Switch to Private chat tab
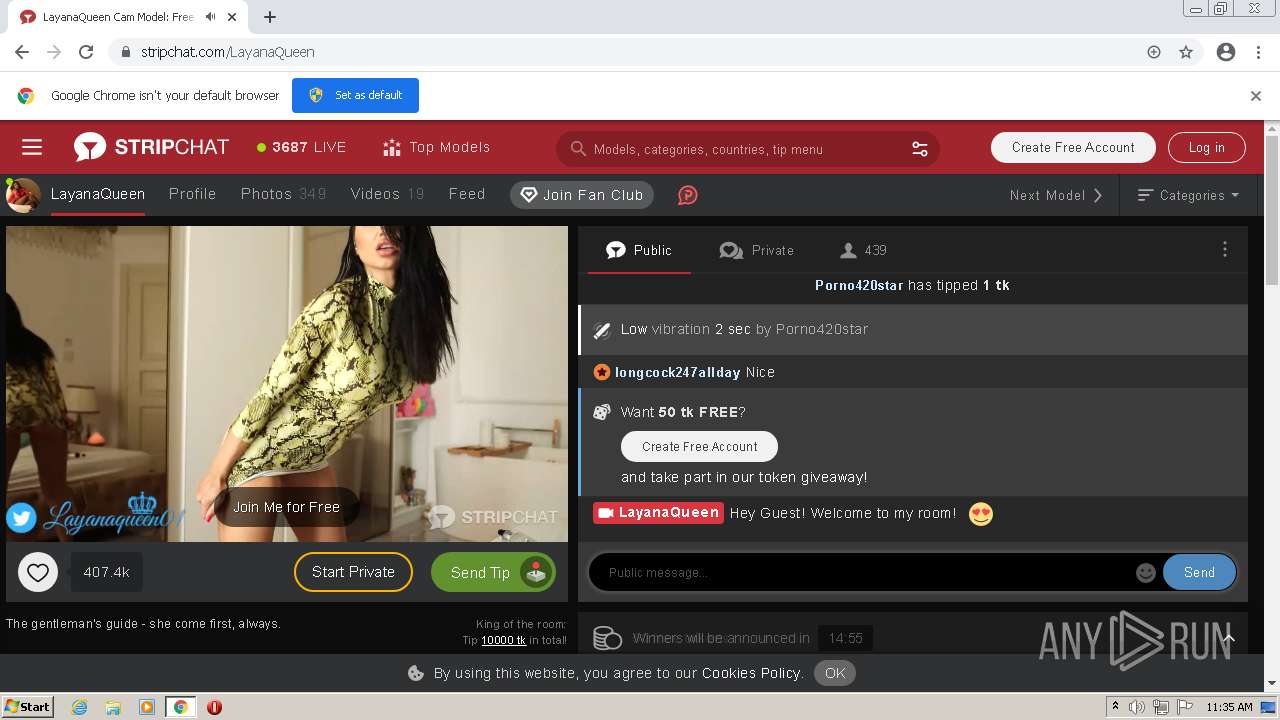Viewport: 1280px width, 720px height. (757, 250)
